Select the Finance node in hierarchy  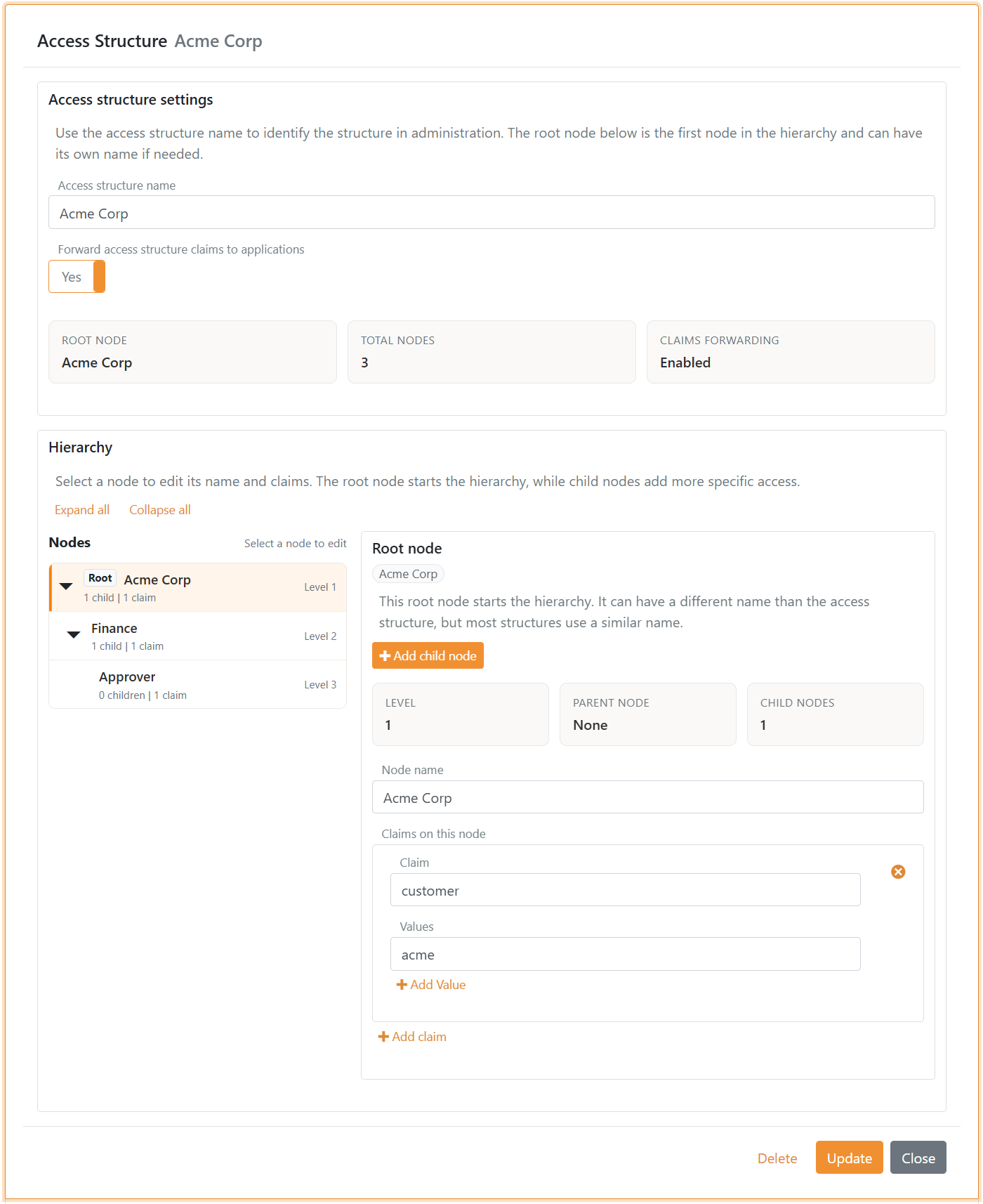tap(114, 629)
